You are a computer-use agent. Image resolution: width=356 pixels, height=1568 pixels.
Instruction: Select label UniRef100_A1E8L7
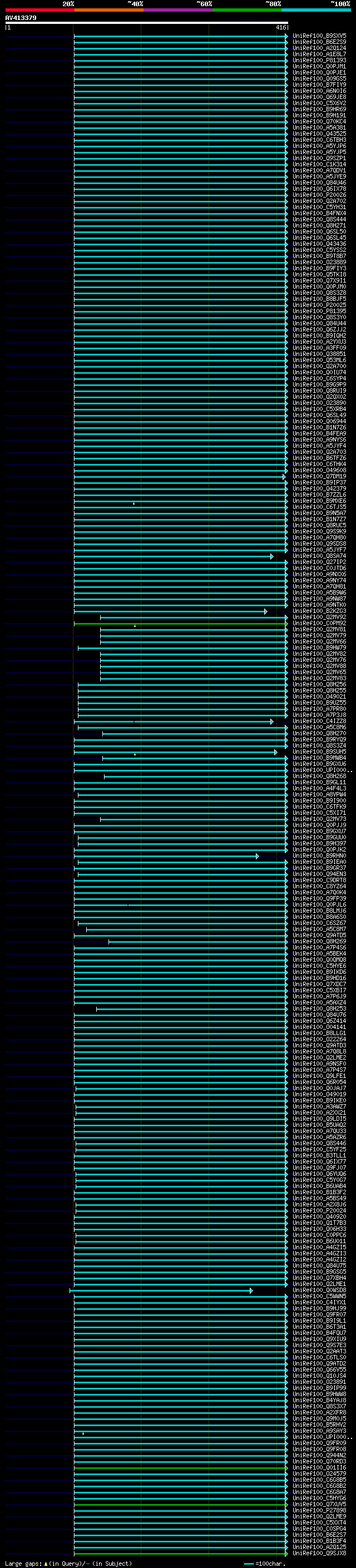point(319,54)
